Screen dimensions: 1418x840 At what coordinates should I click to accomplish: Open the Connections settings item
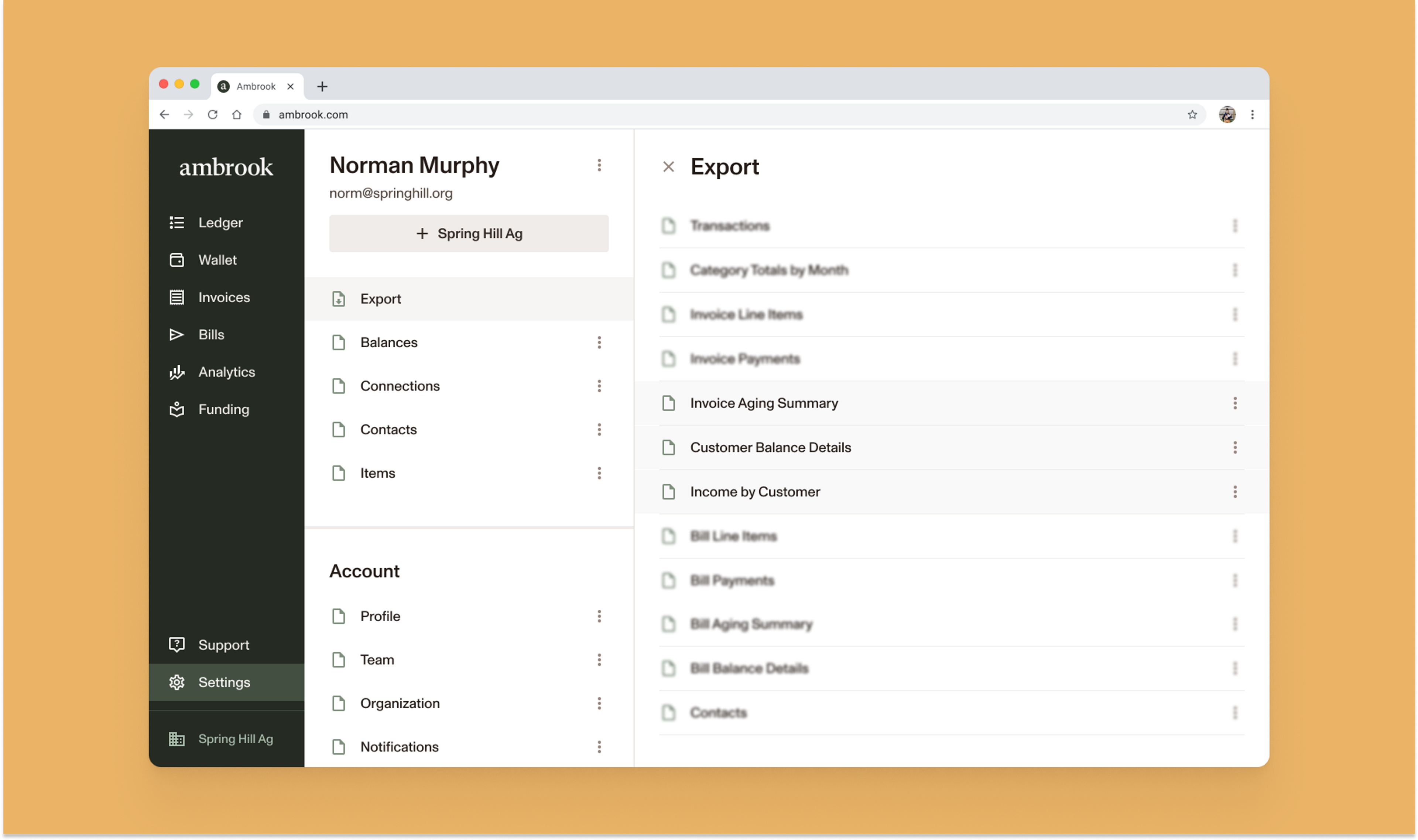pyautogui.click(x=400, y=386)
